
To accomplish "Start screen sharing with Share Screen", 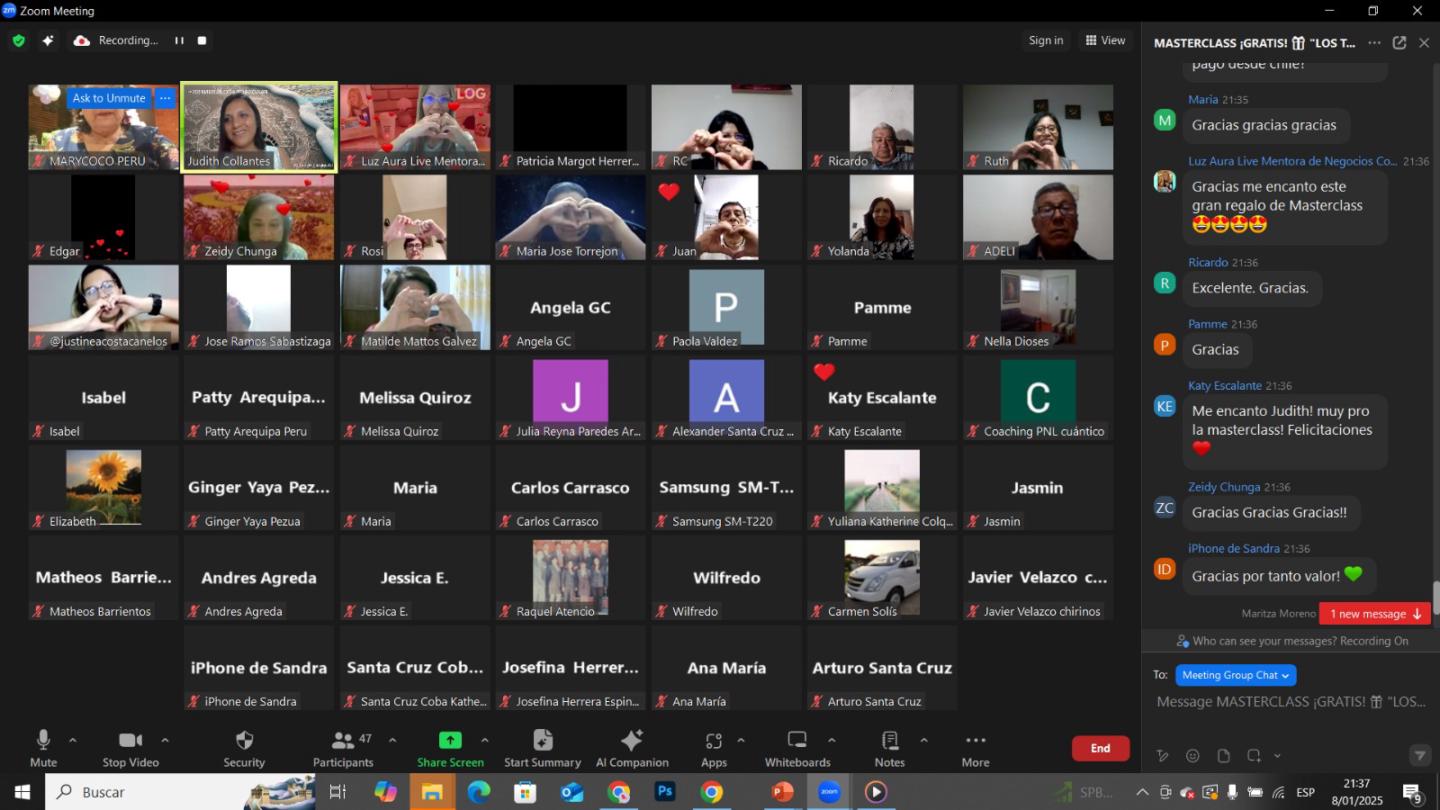I will [450, 749].
